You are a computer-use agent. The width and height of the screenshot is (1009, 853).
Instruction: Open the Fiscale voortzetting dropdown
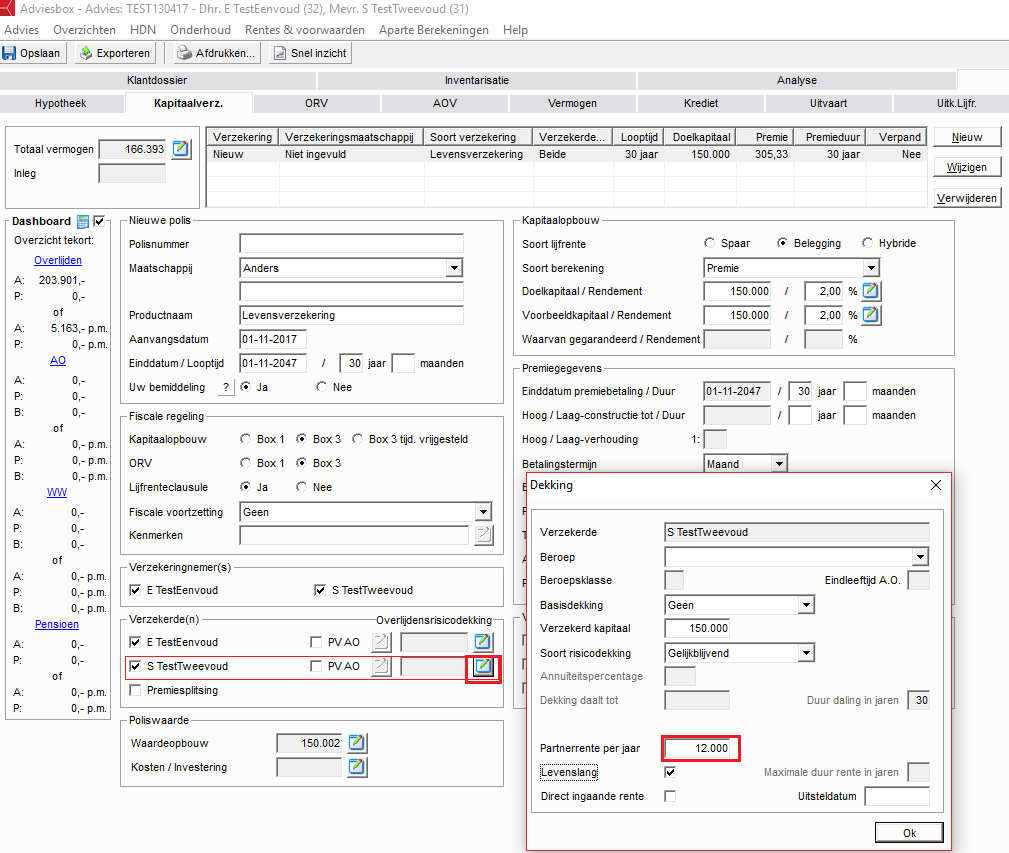click(x=483, y=512)
